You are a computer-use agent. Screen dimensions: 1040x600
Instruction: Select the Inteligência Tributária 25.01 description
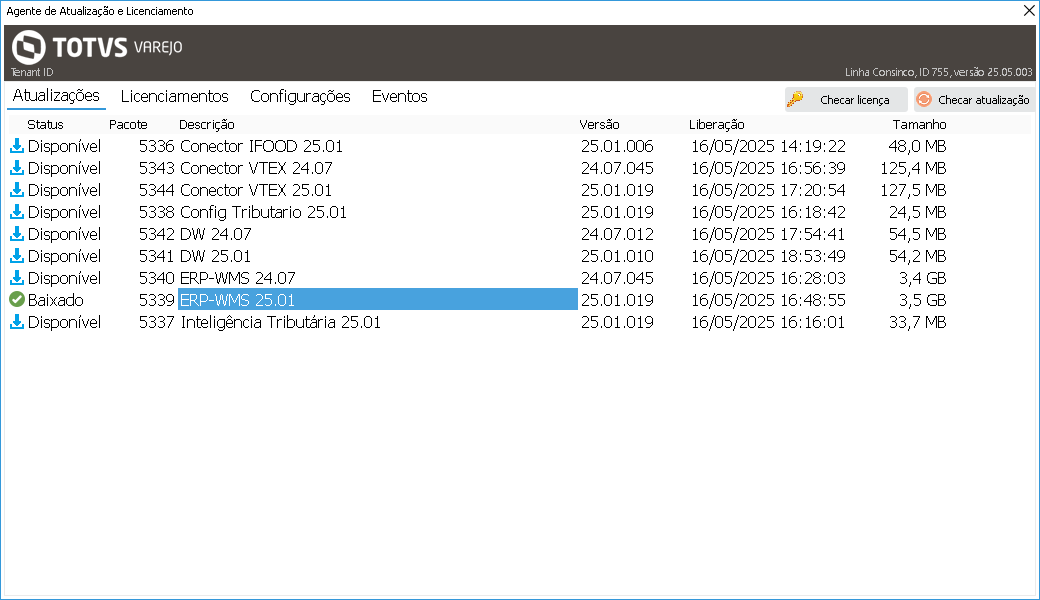coord(281,322)
